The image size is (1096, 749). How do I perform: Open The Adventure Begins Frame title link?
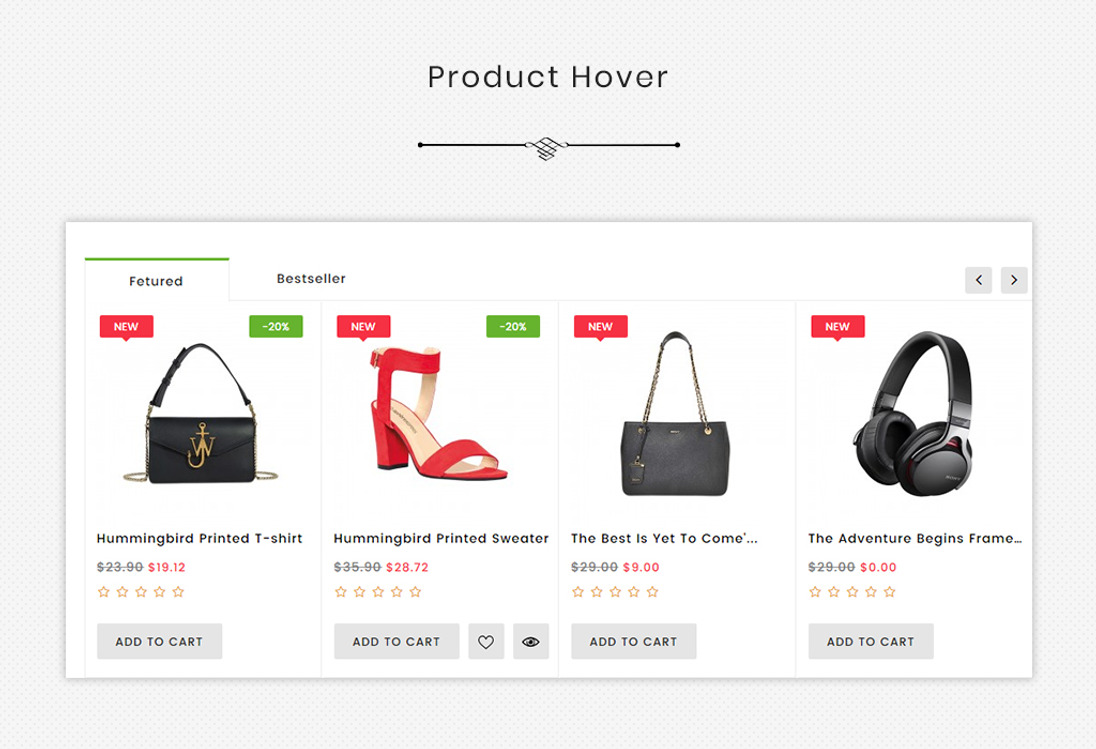coord(915,539)
